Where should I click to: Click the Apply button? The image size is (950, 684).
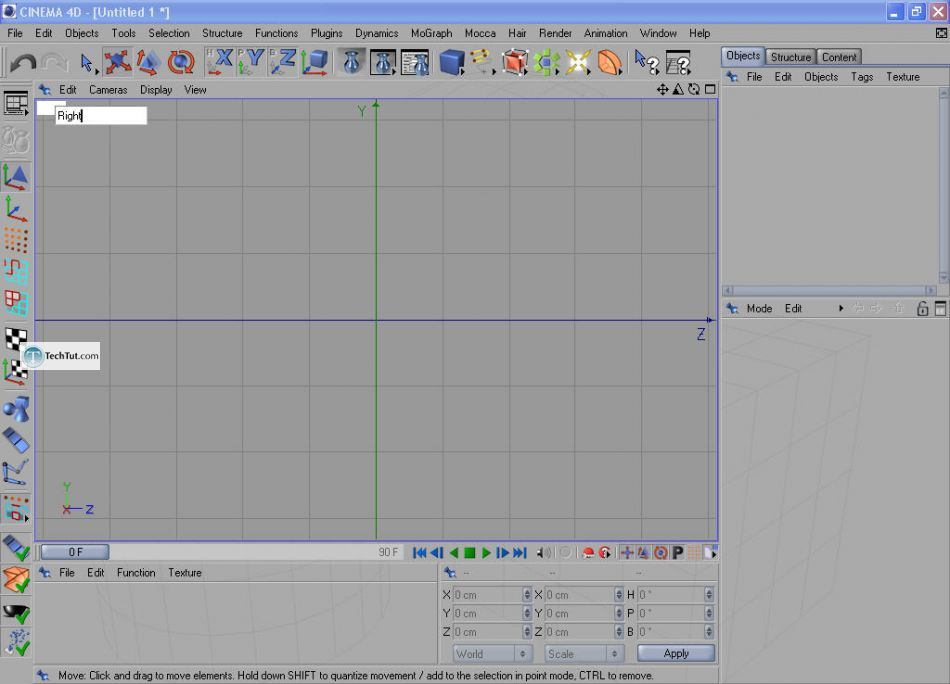tap(676, 653)
